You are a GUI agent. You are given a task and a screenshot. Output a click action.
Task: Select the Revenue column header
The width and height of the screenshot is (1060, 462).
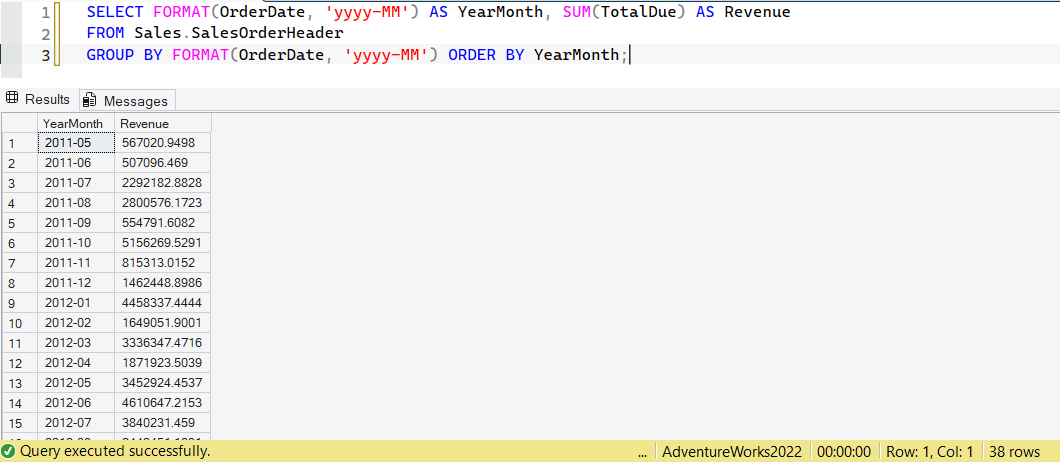pyautogui.click(x=162, y=124)
